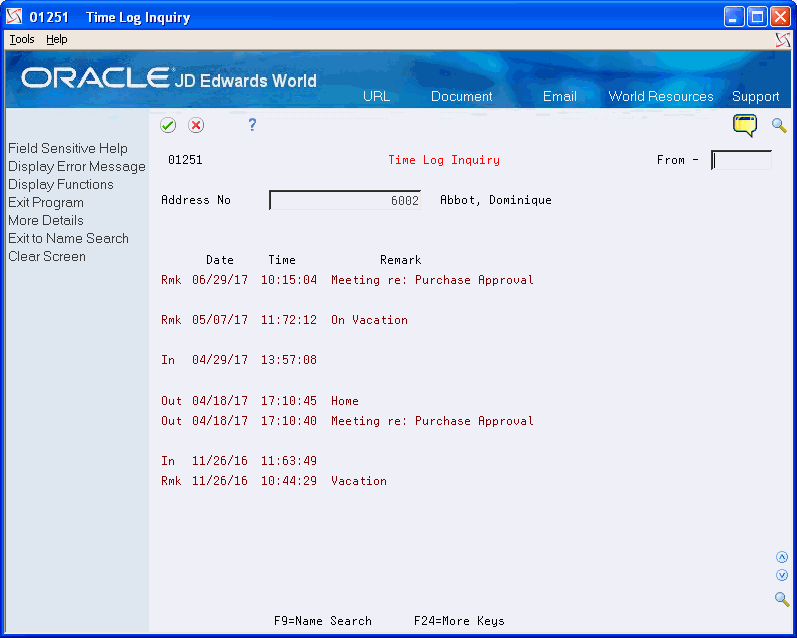Image resolution: width=797 pixels, height=638 pixels.
Task: Click the On Vacation remark
Action: pos(369,320)
